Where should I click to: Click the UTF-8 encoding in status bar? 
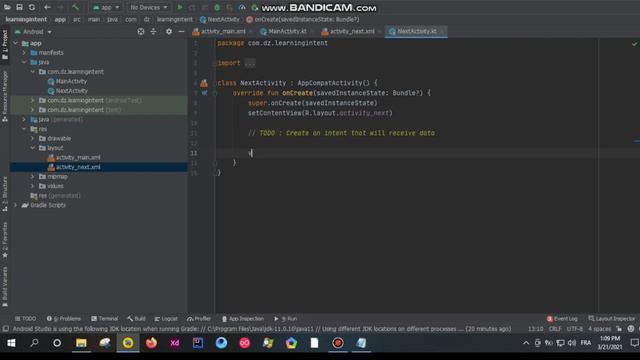click(x=575, y=329)
